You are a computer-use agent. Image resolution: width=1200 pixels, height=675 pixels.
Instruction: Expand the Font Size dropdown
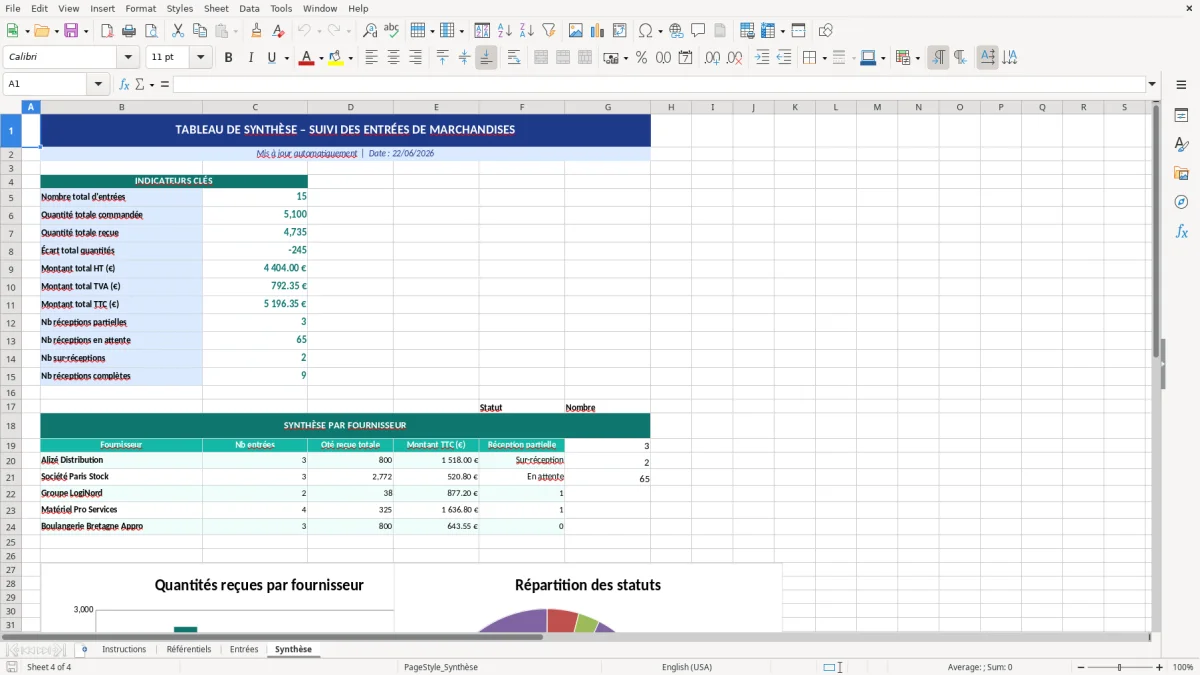point(201,58)
